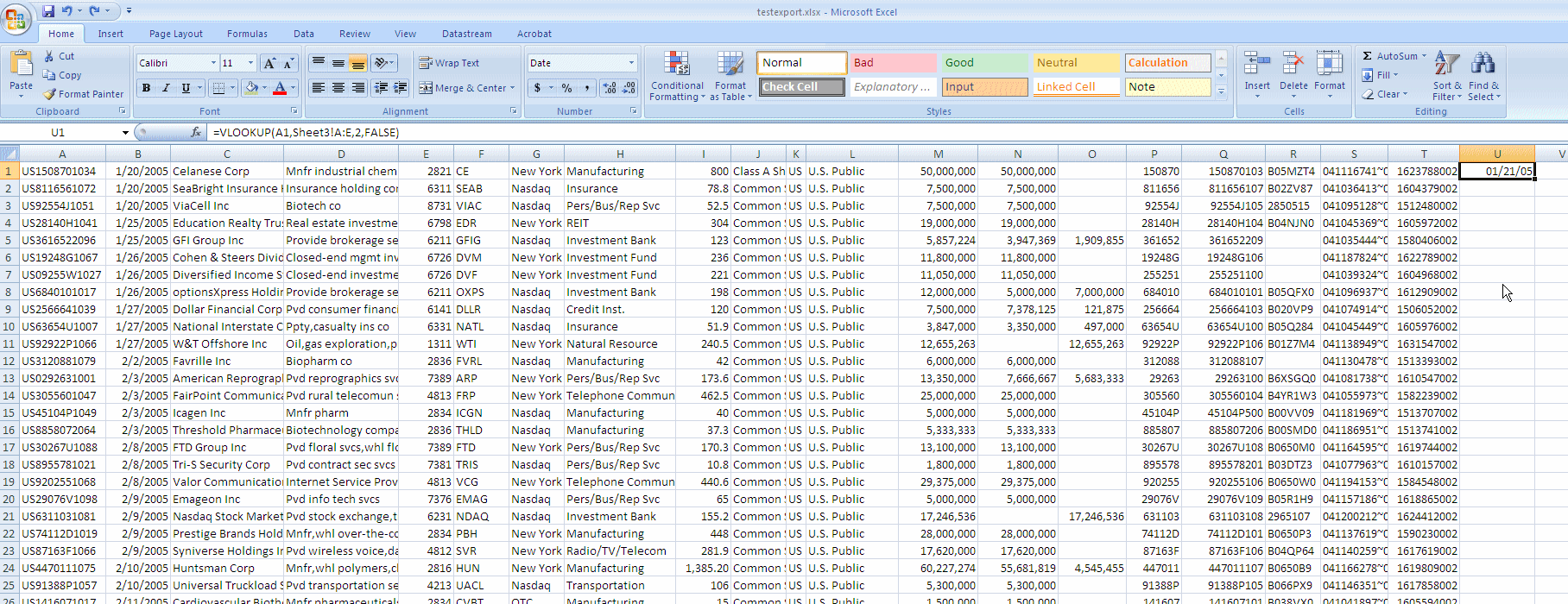This screenshot has height=604, width=1568.
Task: Toggle Bold formatting
Action: pos(146,88)
